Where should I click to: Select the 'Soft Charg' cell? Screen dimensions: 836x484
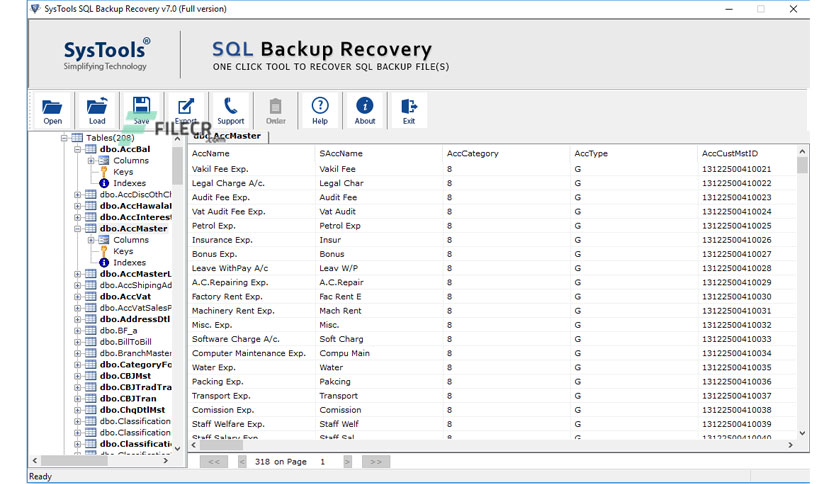[341, 339]
